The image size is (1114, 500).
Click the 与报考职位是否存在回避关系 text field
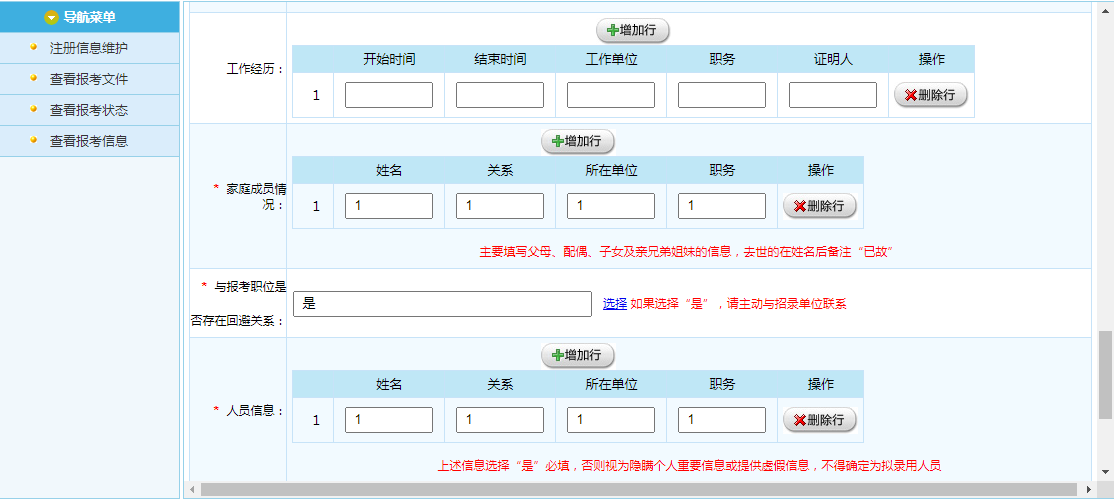pos(442,304)
